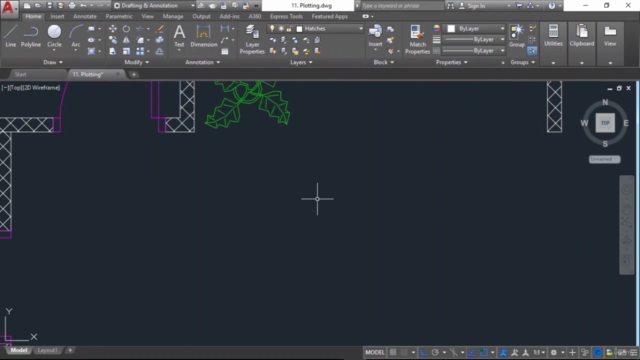Click the Group icon
This screenshot has width=640, height=360.
(517, 36)
